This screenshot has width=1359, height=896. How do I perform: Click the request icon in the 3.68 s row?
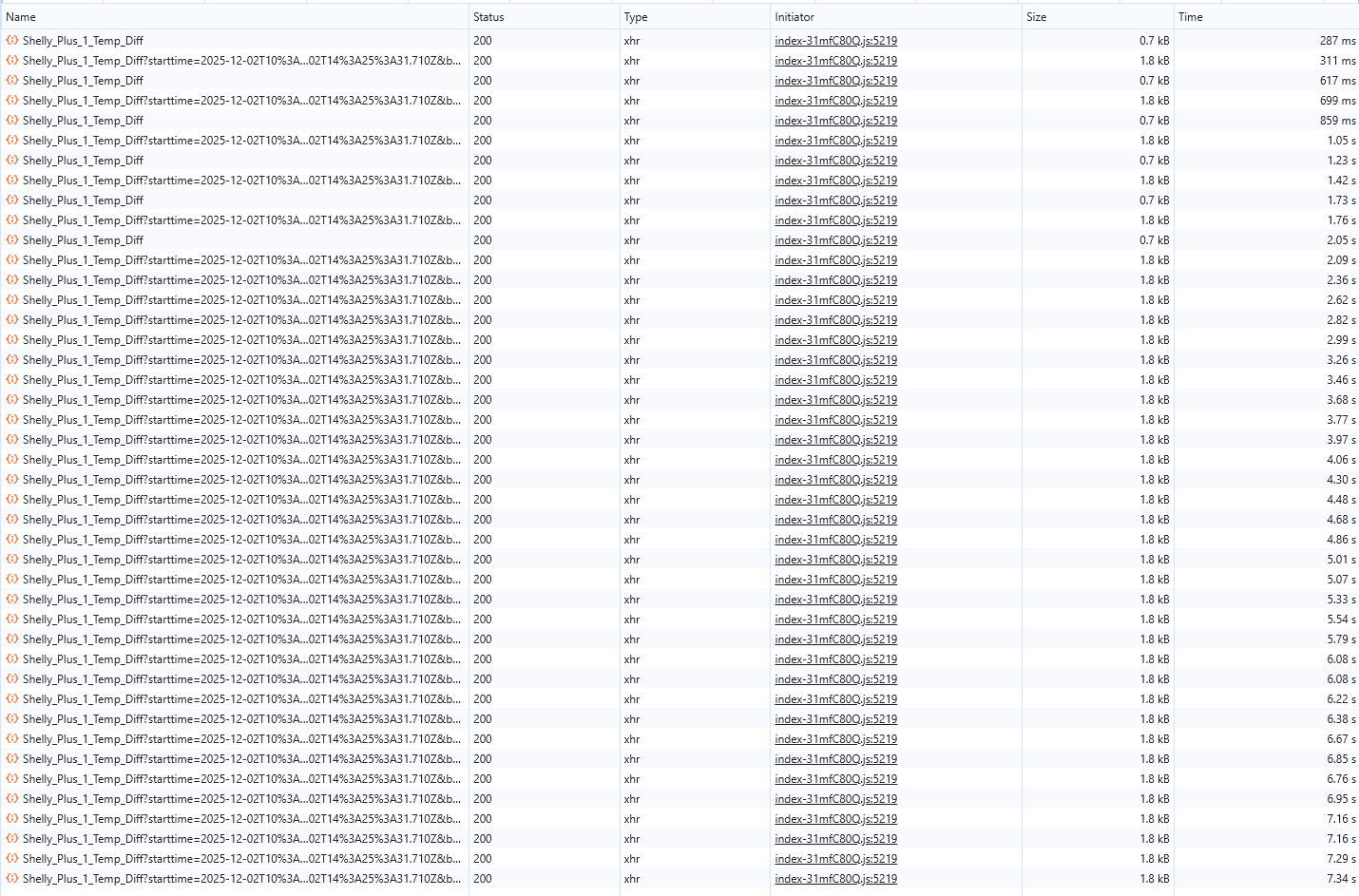(x=12, y=400)
